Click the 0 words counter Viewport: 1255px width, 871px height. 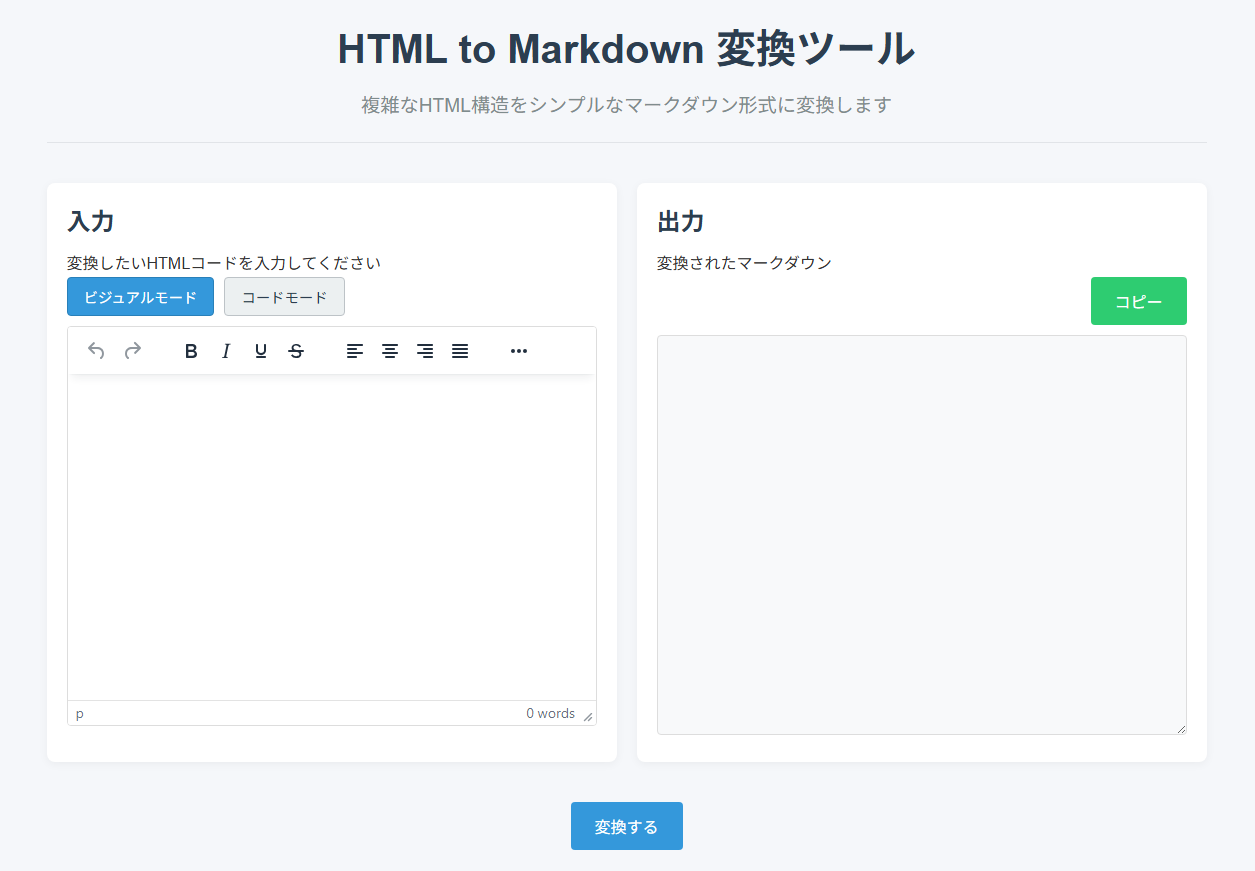(x=550, y=714)
